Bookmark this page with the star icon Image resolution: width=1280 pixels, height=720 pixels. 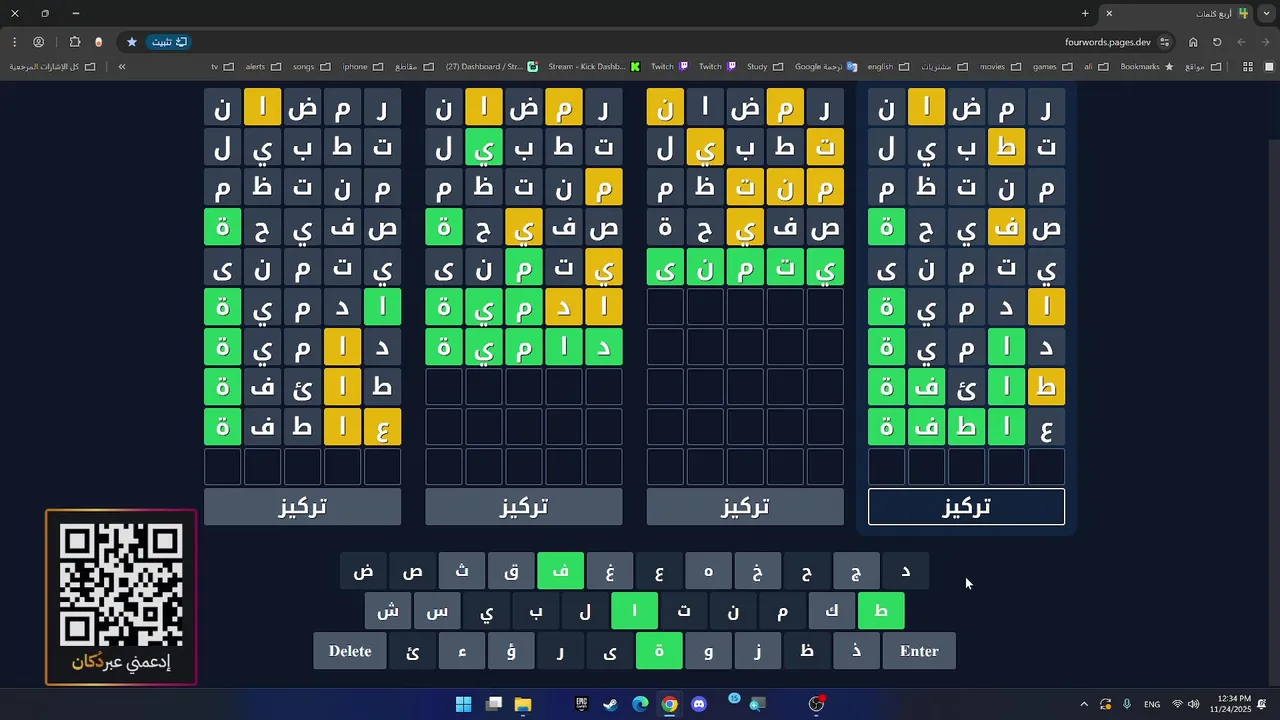tap(131, 42)
